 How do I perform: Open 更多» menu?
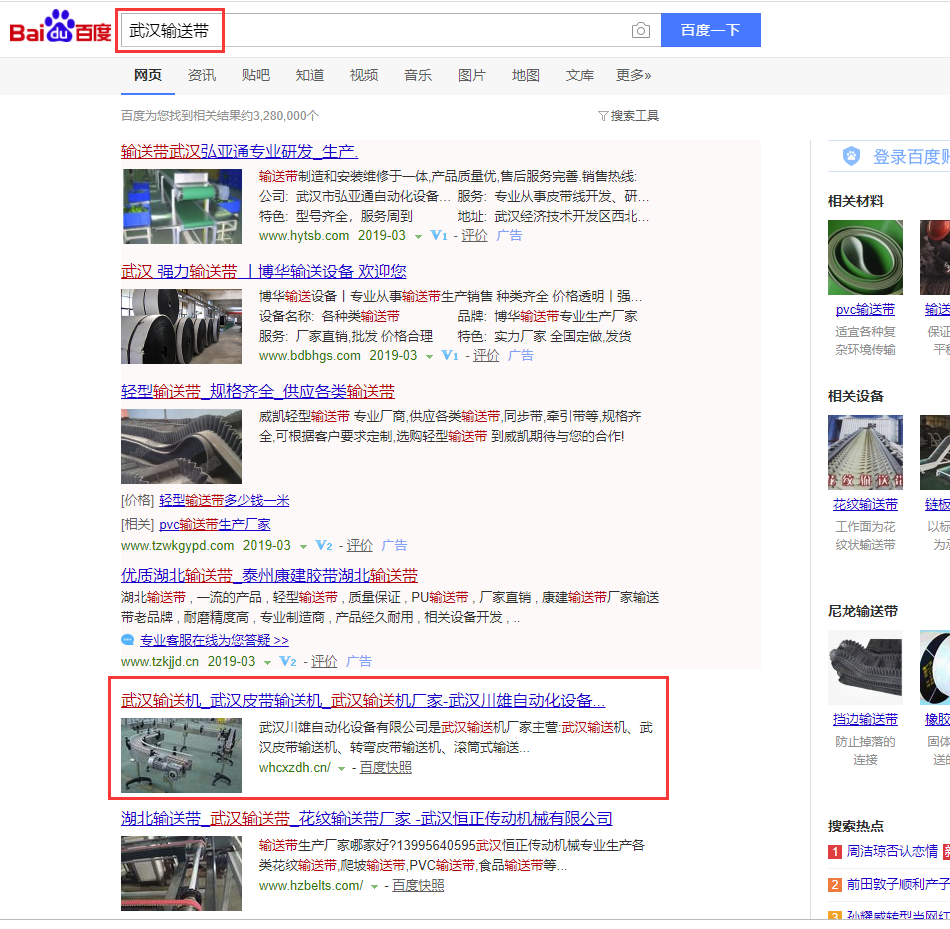[x=634, y=75]
